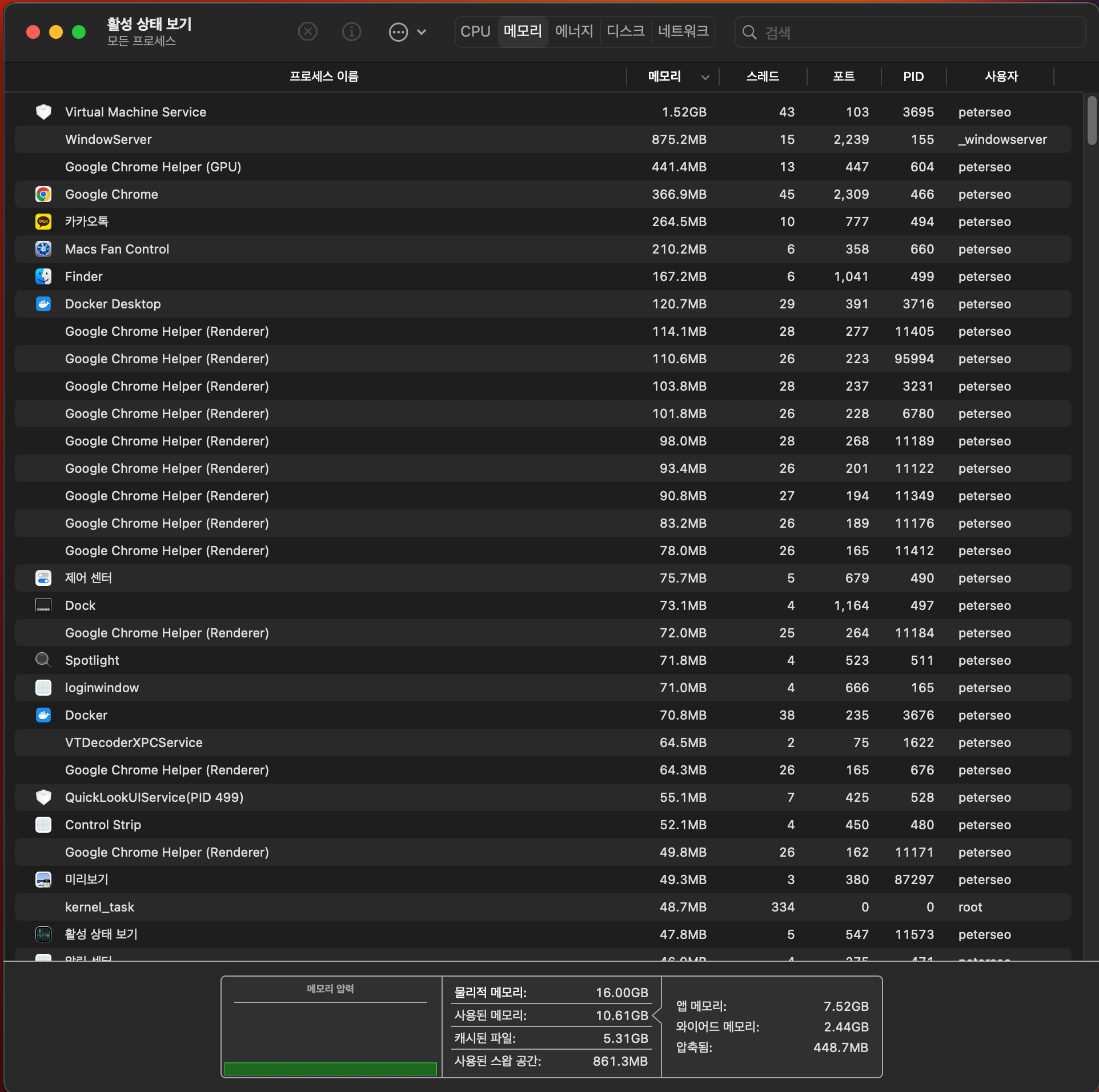Click the KakaoTalk (카카오톡) process icon
The width and height of the screenshot is (1099, 1092).
(x=43, y=222)
